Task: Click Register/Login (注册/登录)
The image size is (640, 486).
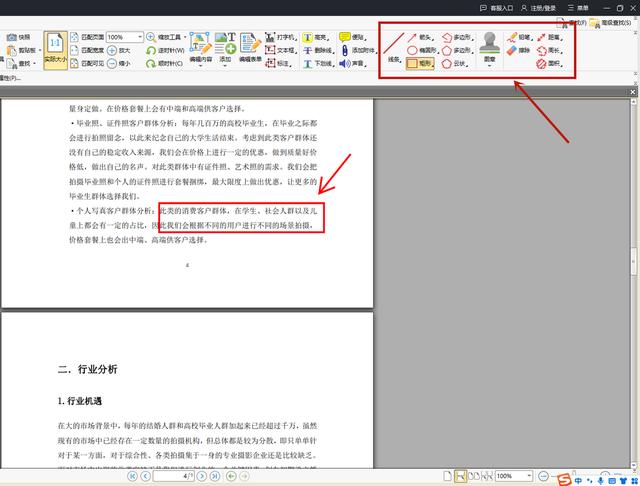Action: (538, 8)
